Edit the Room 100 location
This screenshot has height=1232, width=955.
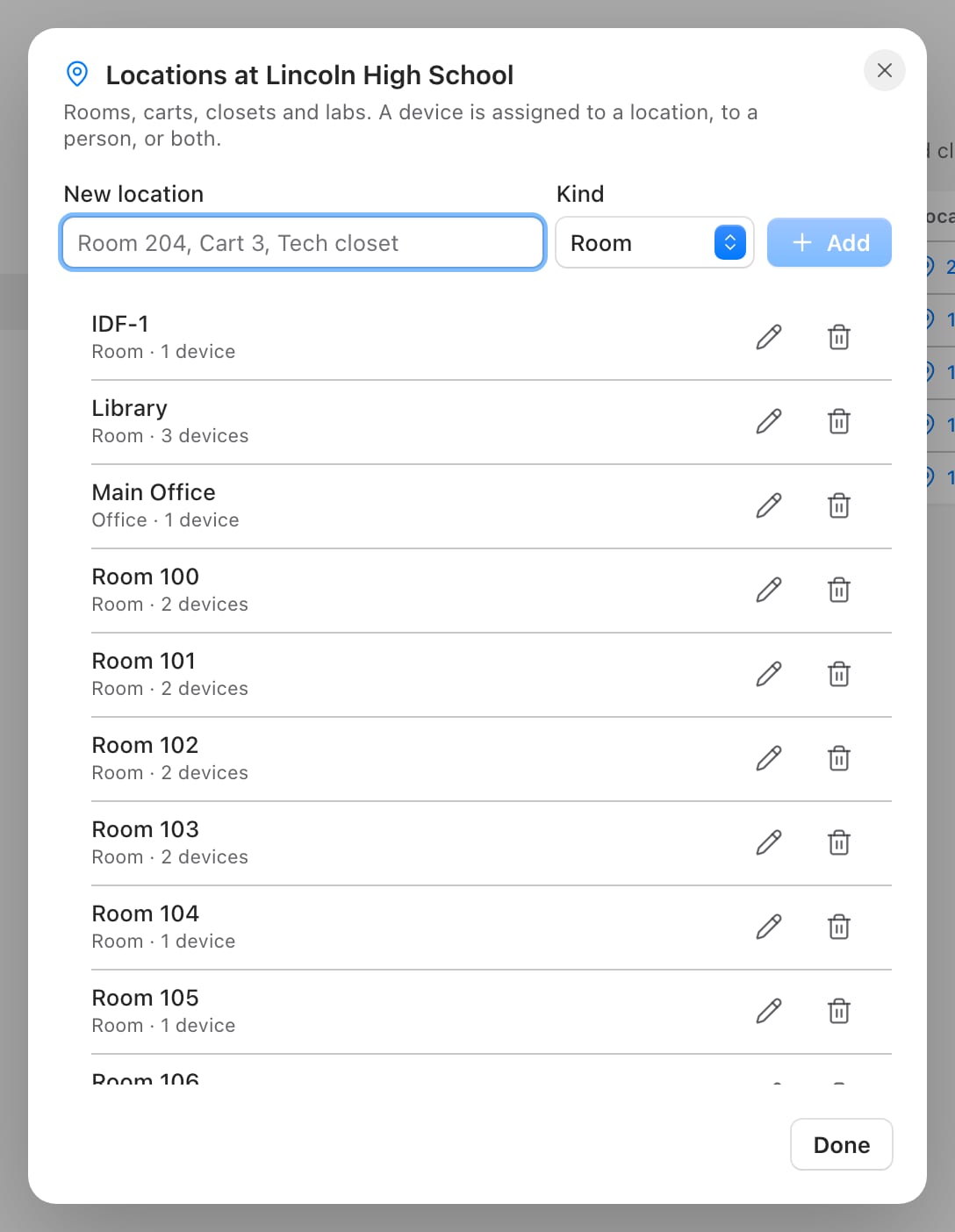pyautogui.click(x=769, y=590)
